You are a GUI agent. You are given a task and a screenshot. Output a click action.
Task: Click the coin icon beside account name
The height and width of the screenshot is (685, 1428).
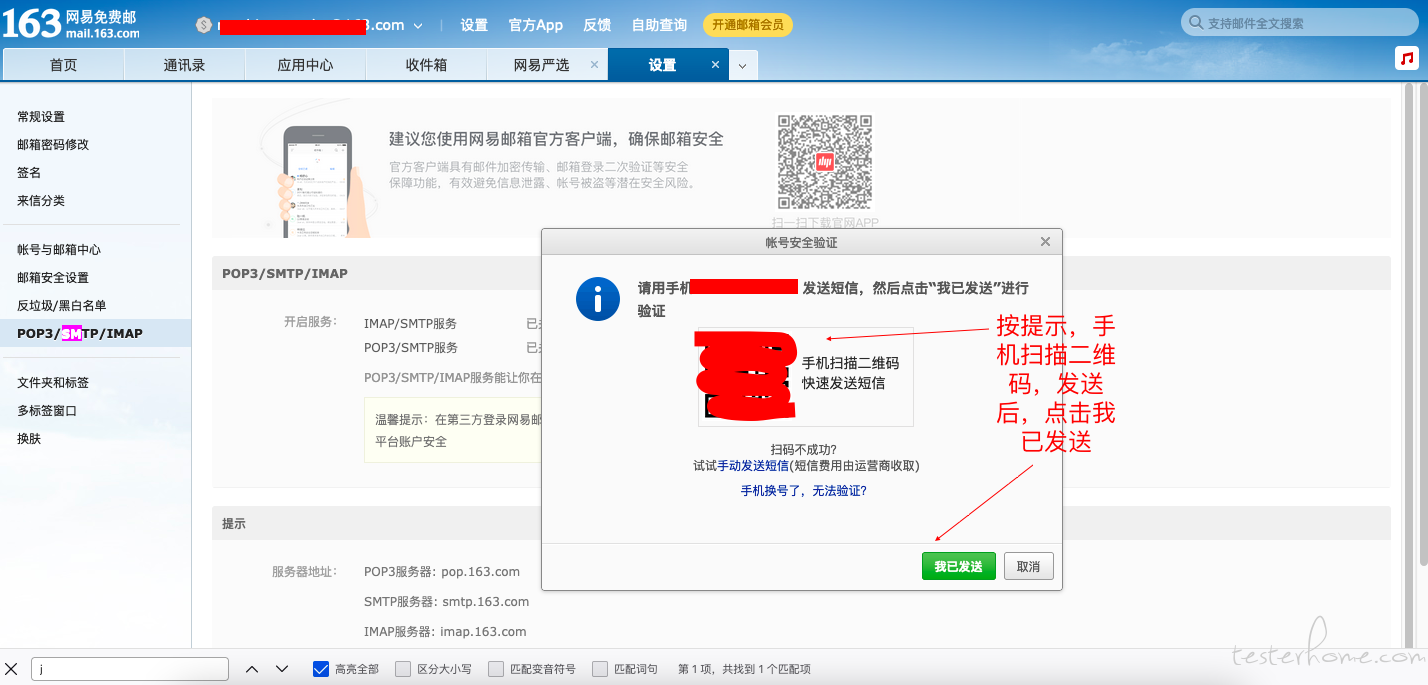pyautogui.click(x=204, y=25)
